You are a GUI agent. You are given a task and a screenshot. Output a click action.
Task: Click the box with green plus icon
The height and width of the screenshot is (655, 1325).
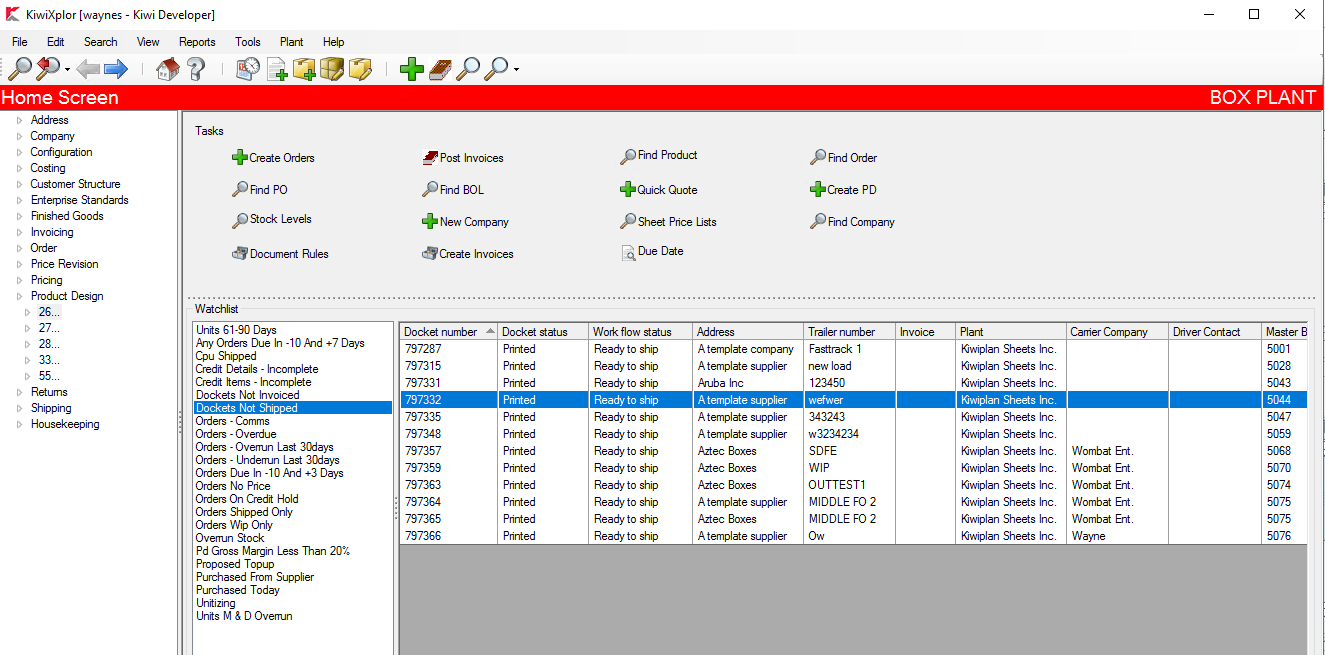point(304,69)
